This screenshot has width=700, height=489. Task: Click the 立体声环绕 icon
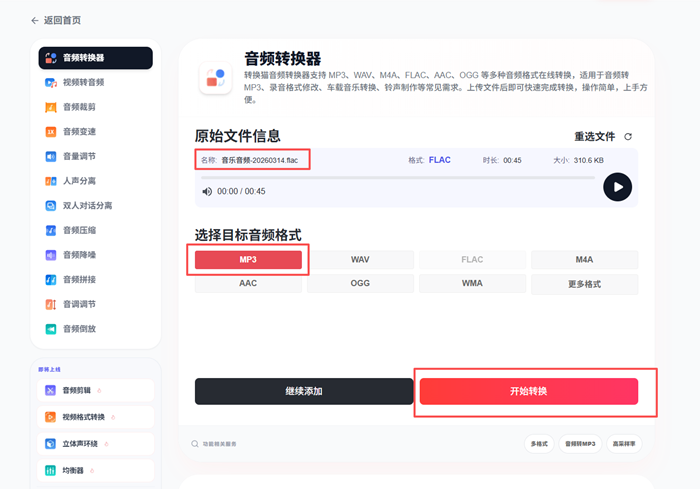(50, 443)
